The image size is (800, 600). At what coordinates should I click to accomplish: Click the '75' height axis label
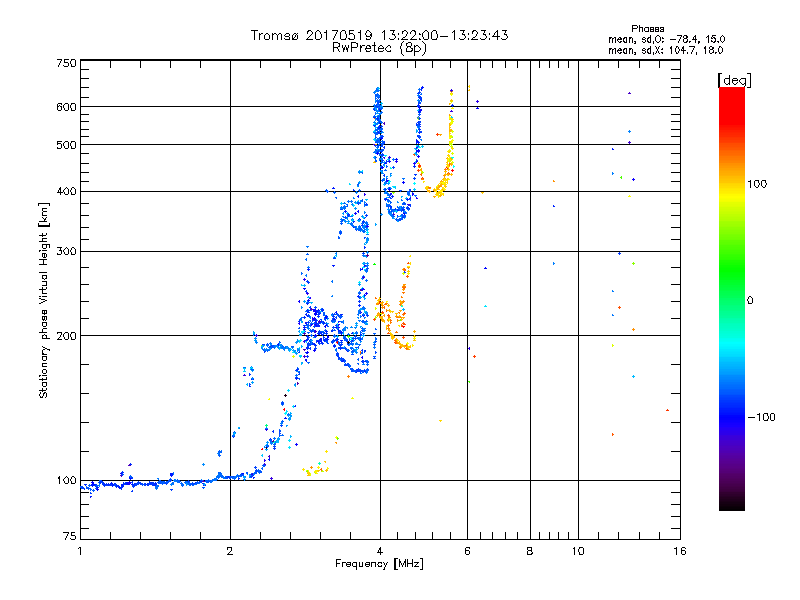click(70, 536)
